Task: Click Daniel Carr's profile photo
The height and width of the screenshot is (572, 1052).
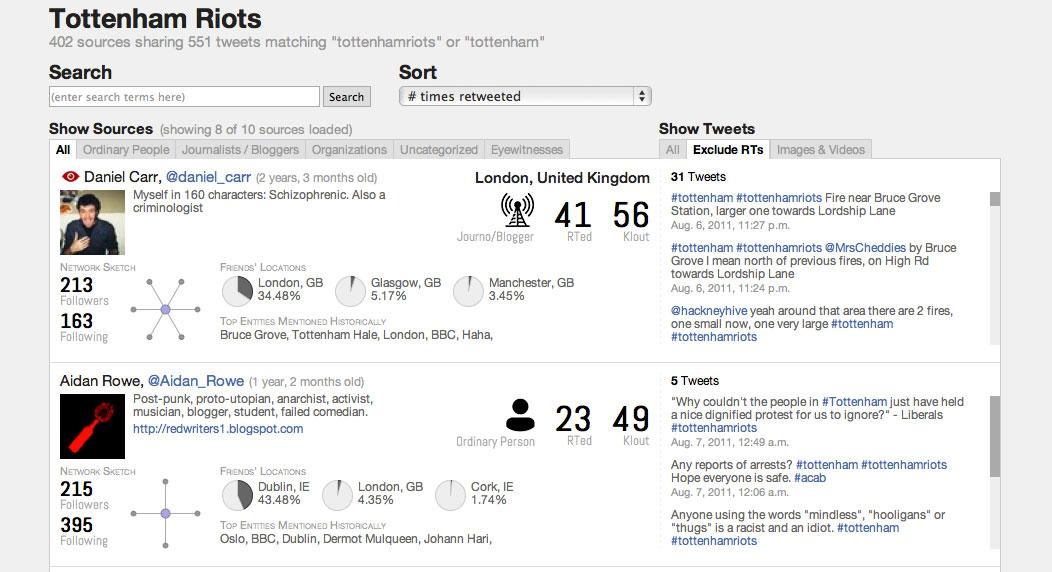Action: pos(93,222)
